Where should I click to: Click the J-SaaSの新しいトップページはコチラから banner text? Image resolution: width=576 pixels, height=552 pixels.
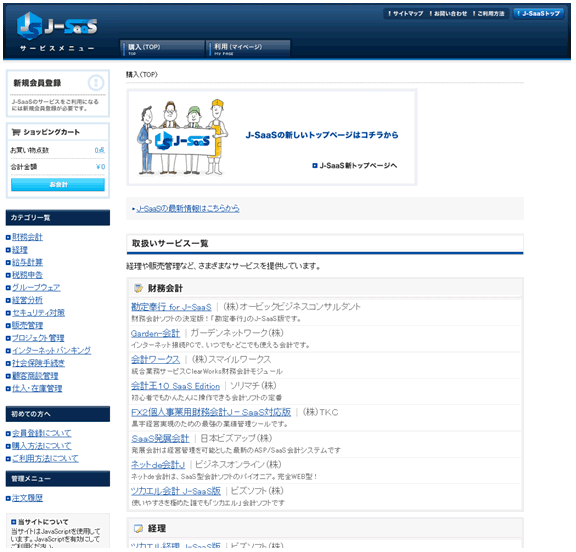322,135
